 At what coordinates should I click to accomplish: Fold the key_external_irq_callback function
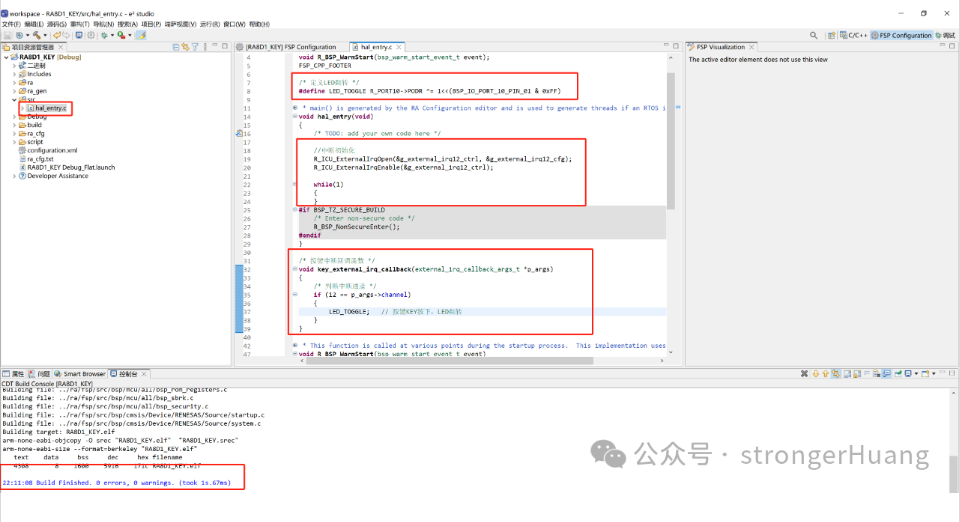(x=294, y=269)
